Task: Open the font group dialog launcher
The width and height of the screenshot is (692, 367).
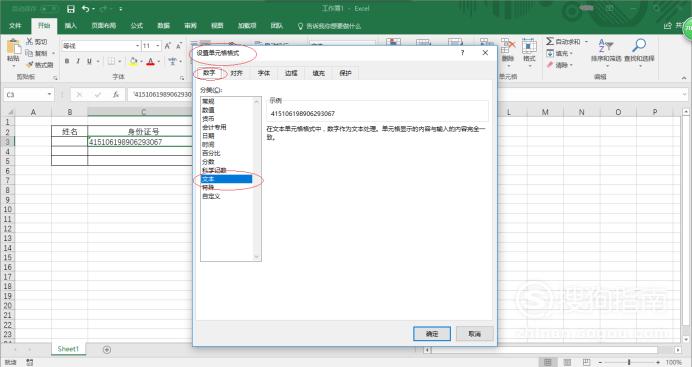Action: tap(182, 78)
